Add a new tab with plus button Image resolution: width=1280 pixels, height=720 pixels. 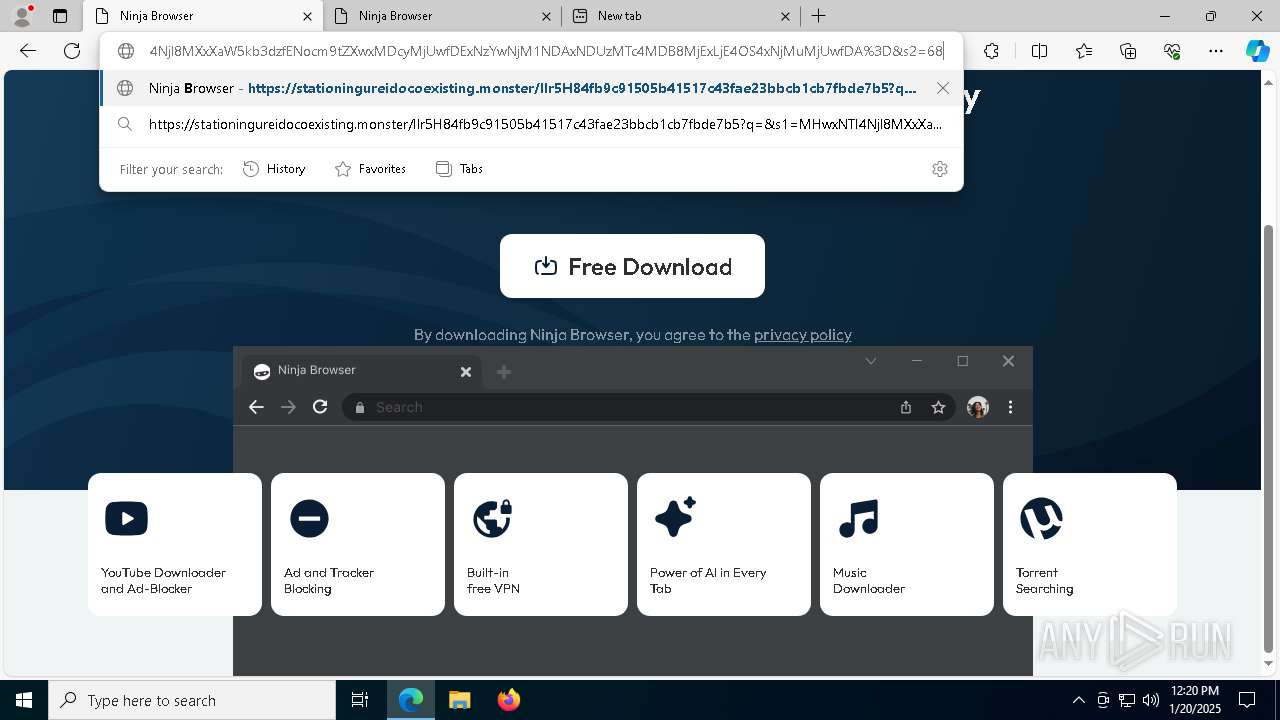click(818, 16)
